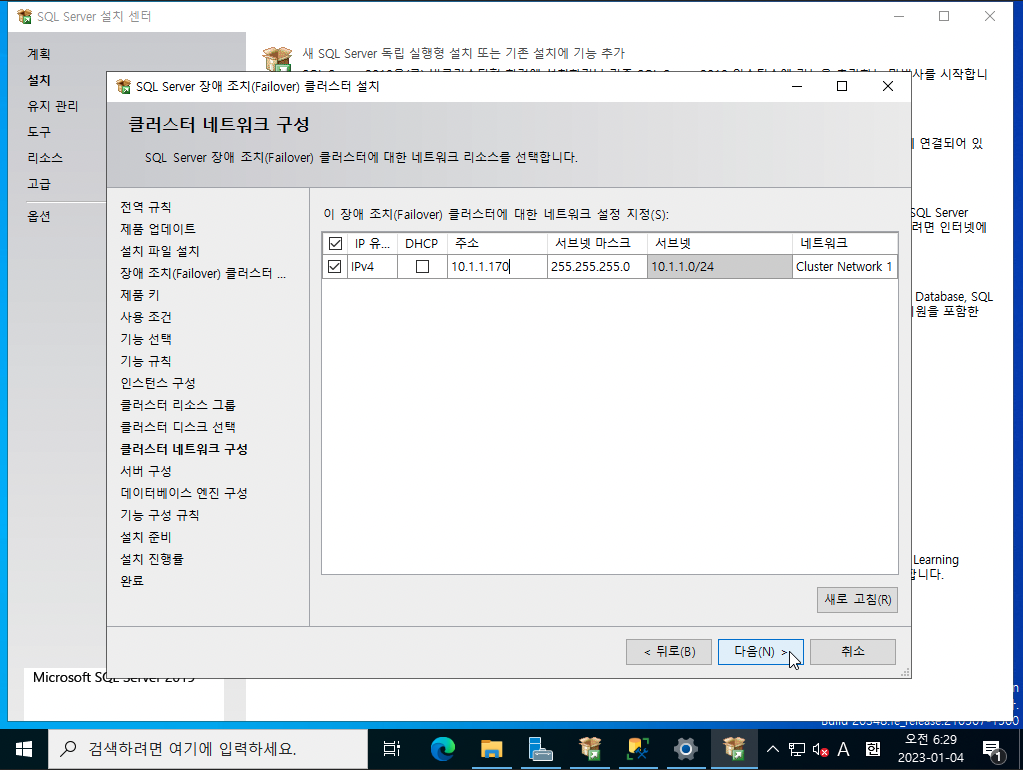Proceed with the 다음(N) button

(761, 651)
